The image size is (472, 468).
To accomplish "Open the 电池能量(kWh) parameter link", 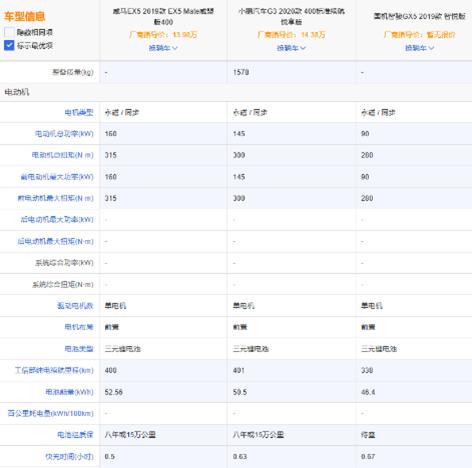I will 69,392.
